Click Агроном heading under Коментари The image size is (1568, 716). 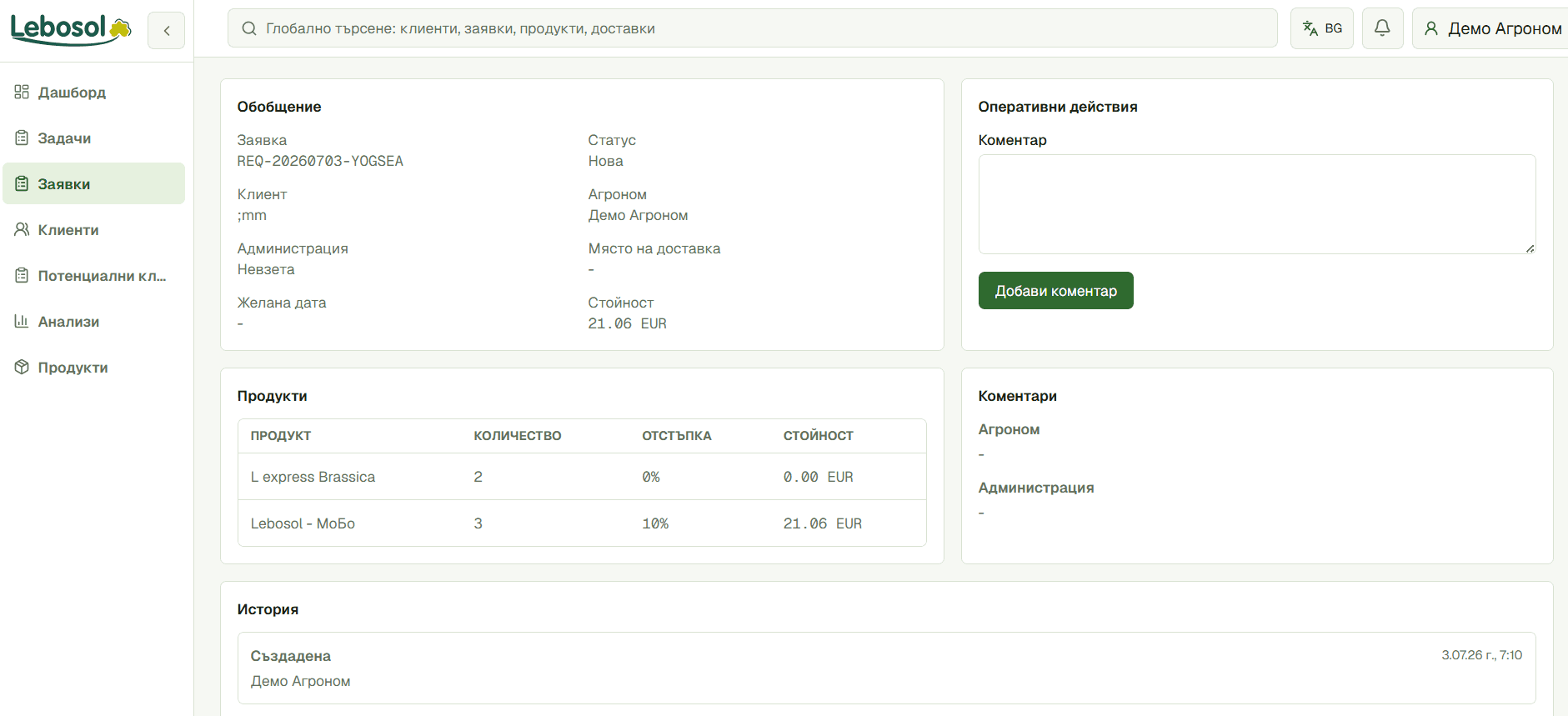point(1009,429)
